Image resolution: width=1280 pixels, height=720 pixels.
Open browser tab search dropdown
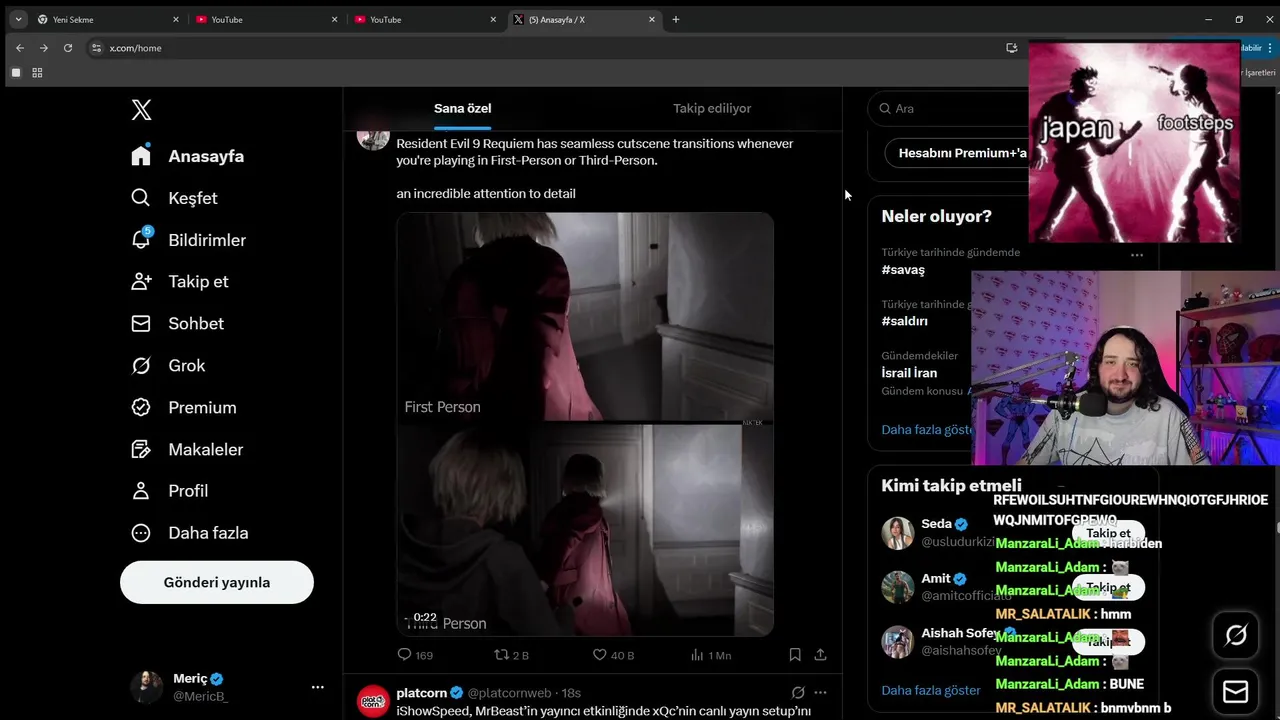(18, 19)
